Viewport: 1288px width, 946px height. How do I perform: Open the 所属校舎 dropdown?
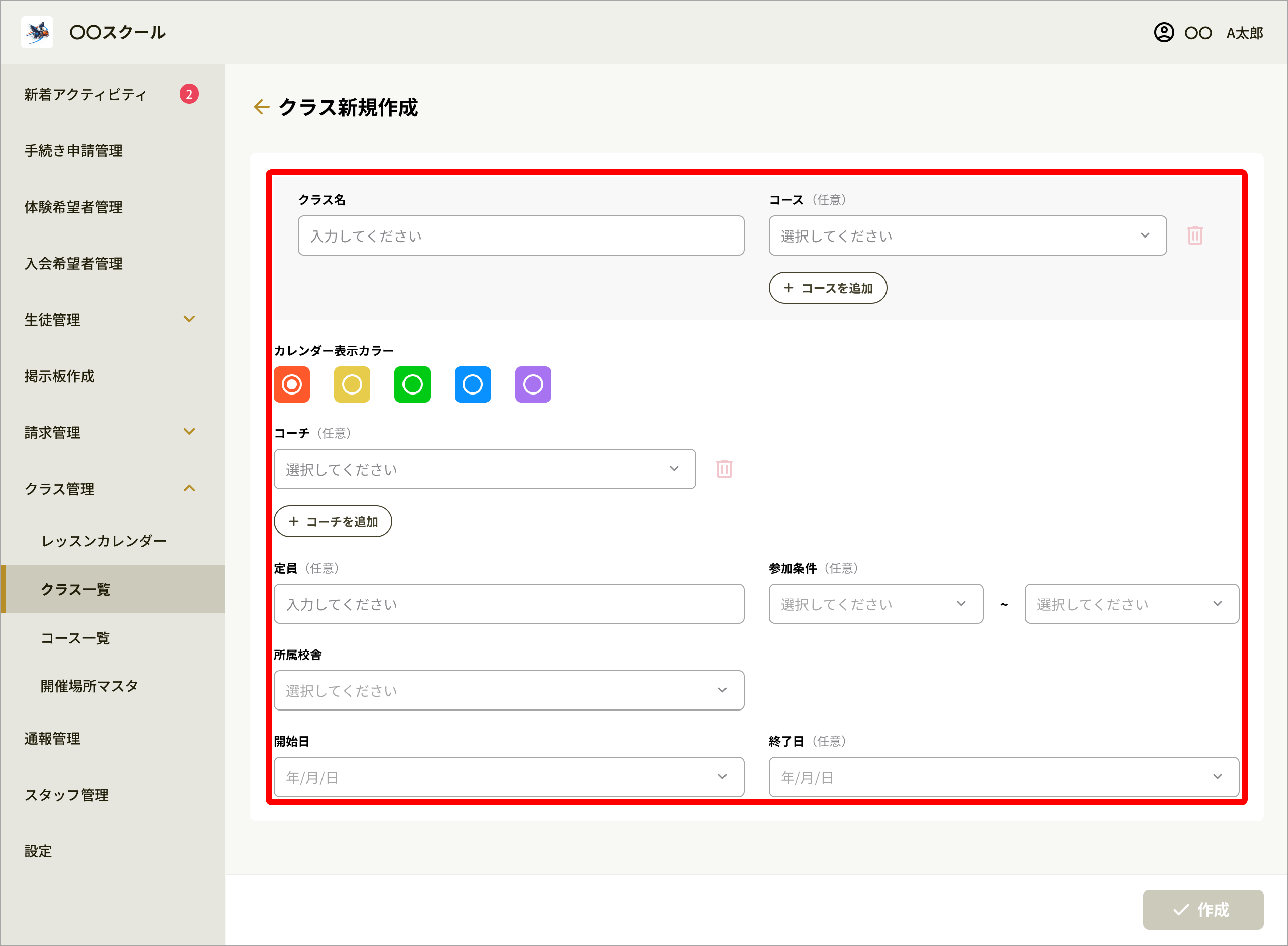pos(509,690)
